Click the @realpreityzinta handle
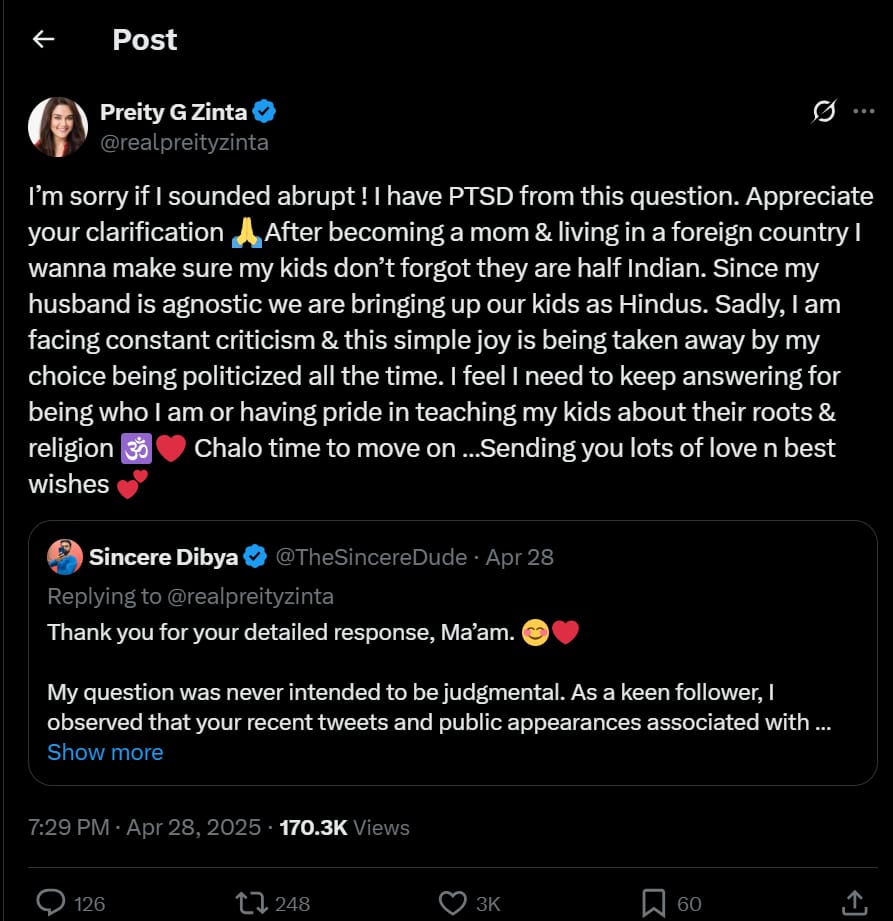 [184, 142]
